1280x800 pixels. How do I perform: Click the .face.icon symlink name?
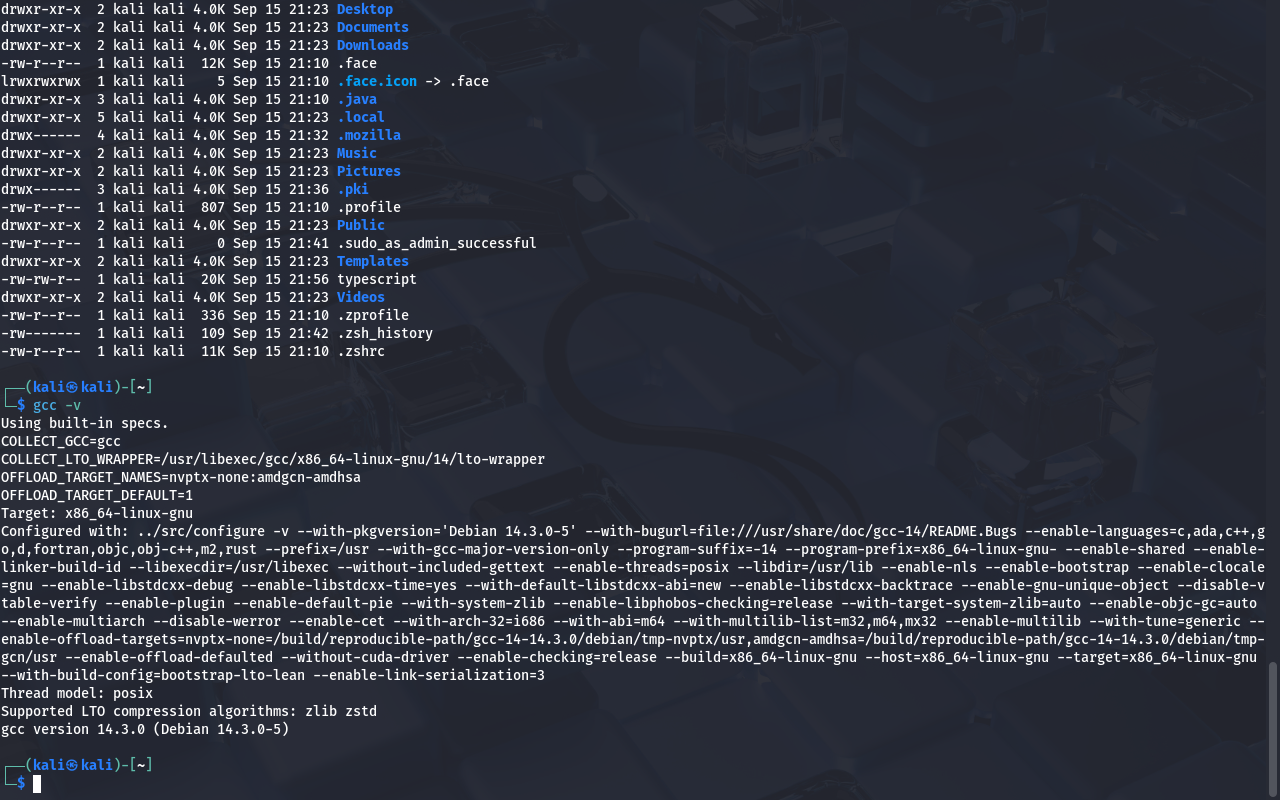(377, 81)
